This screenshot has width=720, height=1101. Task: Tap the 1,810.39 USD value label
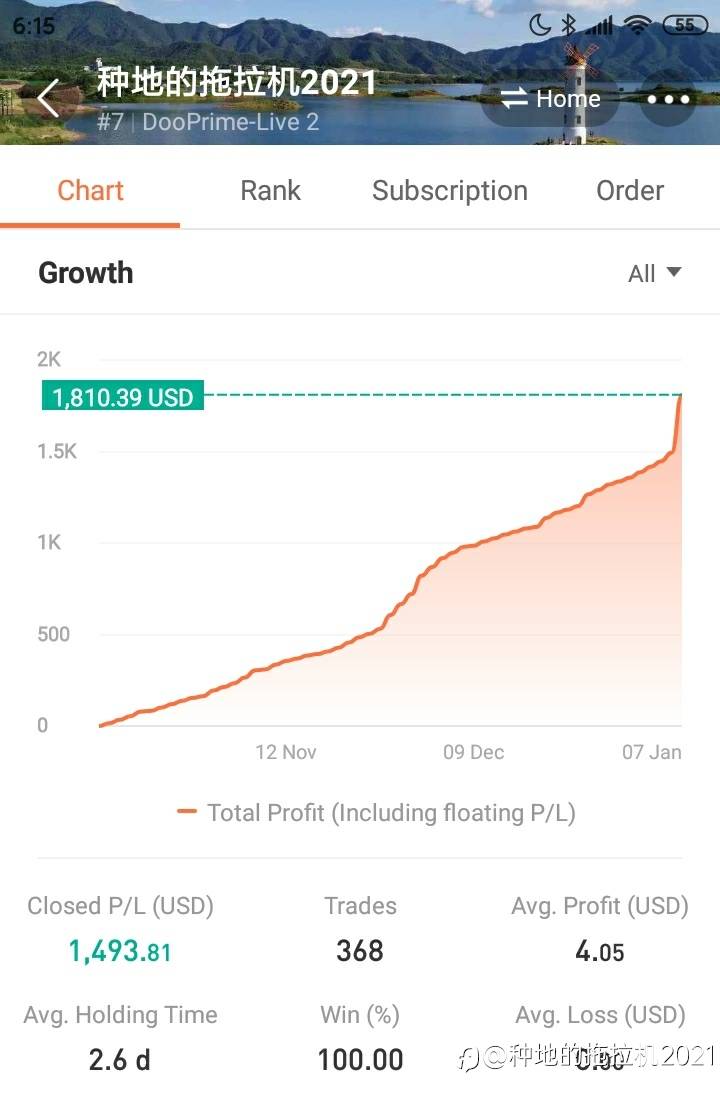123,396
